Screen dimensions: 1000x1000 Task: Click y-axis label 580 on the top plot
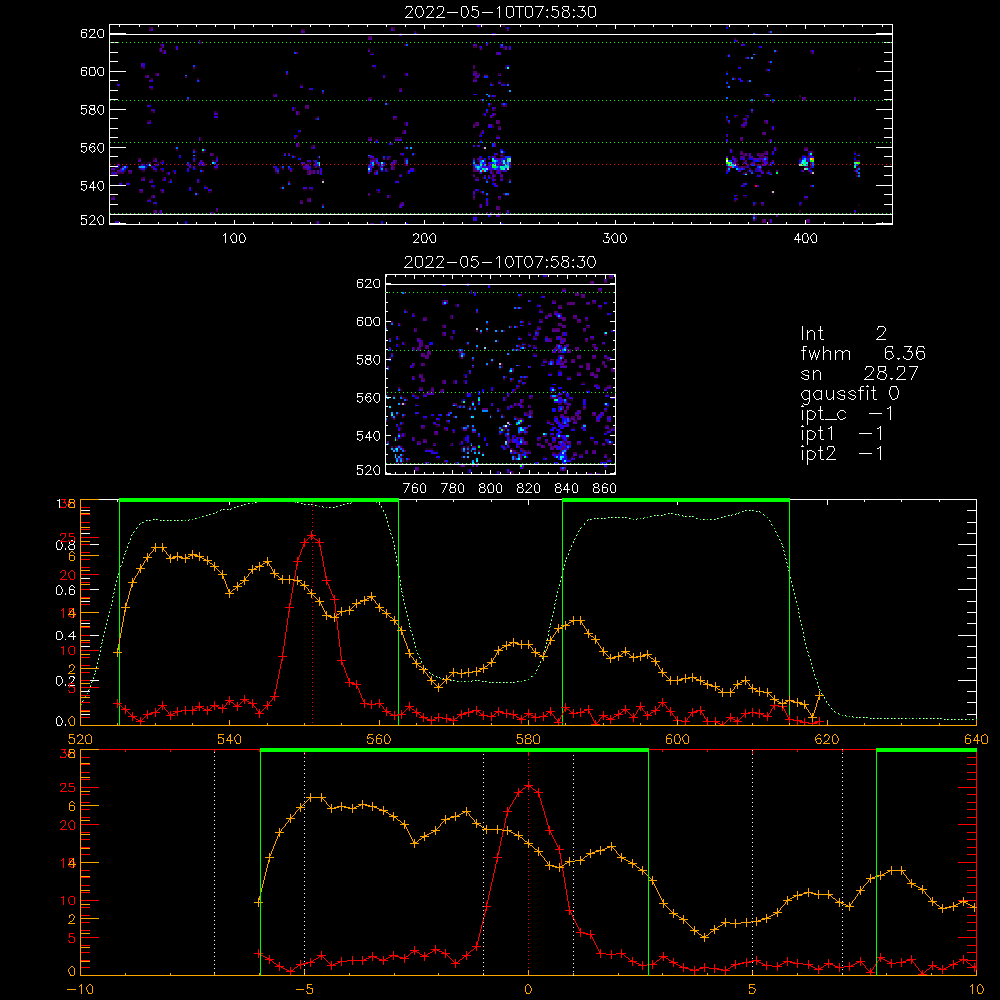pyautogui.click(x=92, y=110)
